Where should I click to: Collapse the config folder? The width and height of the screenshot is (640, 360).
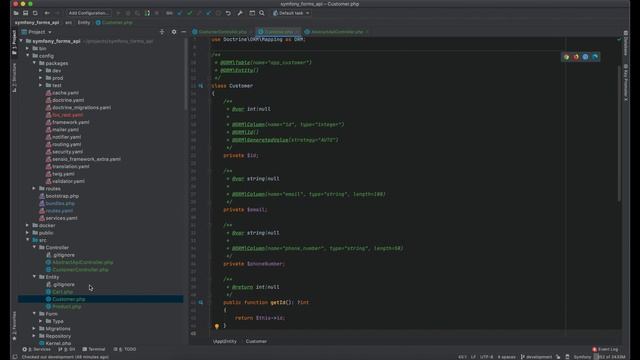(x=28, y=56)
